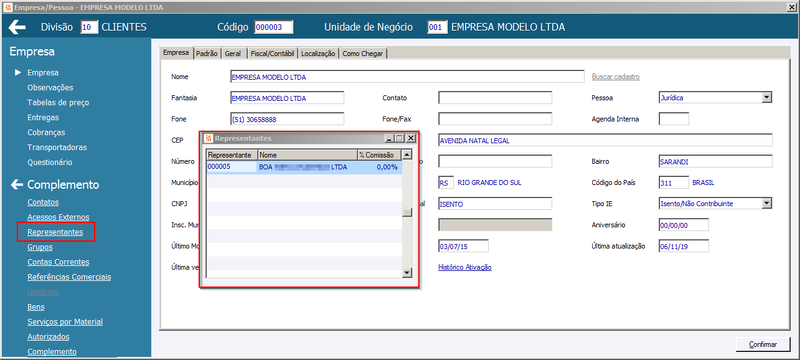Switch to the Padrão tab
Viewport: 800px width, 360px height.
(207, 53)
